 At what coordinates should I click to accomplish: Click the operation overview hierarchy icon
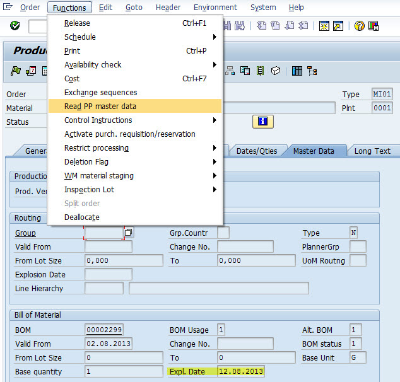tap(230, 71)
